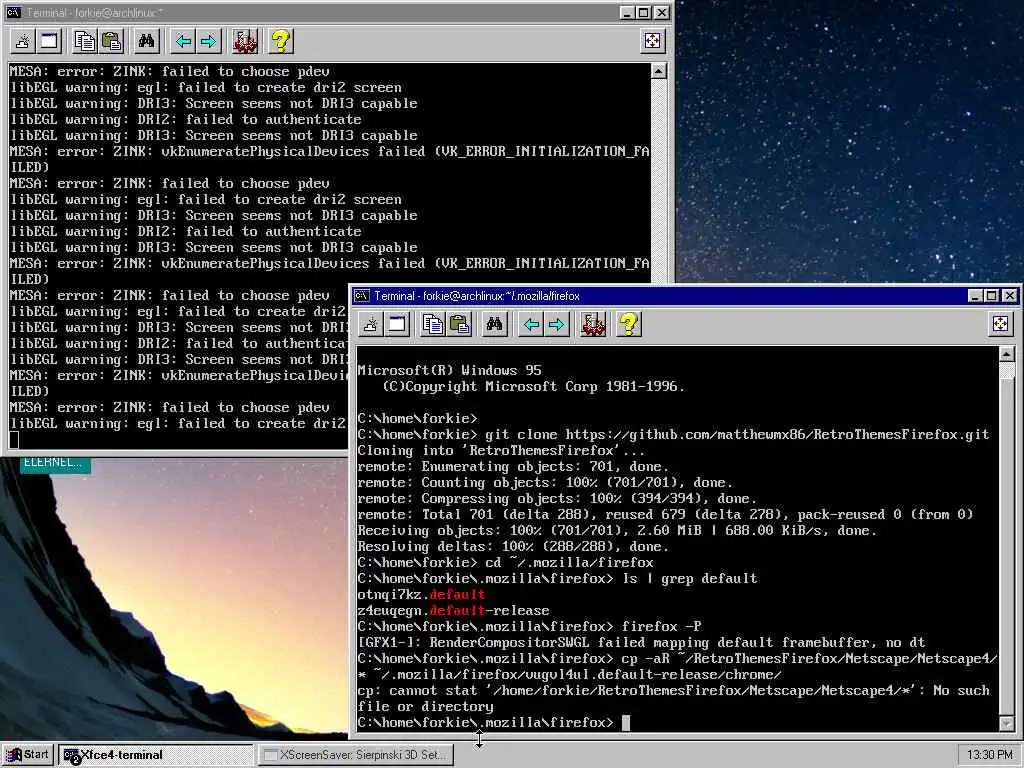This screenshot has width=1024, height=768.
Task: Open new window icon in background terminal toolbar
Action: [50, 42]
